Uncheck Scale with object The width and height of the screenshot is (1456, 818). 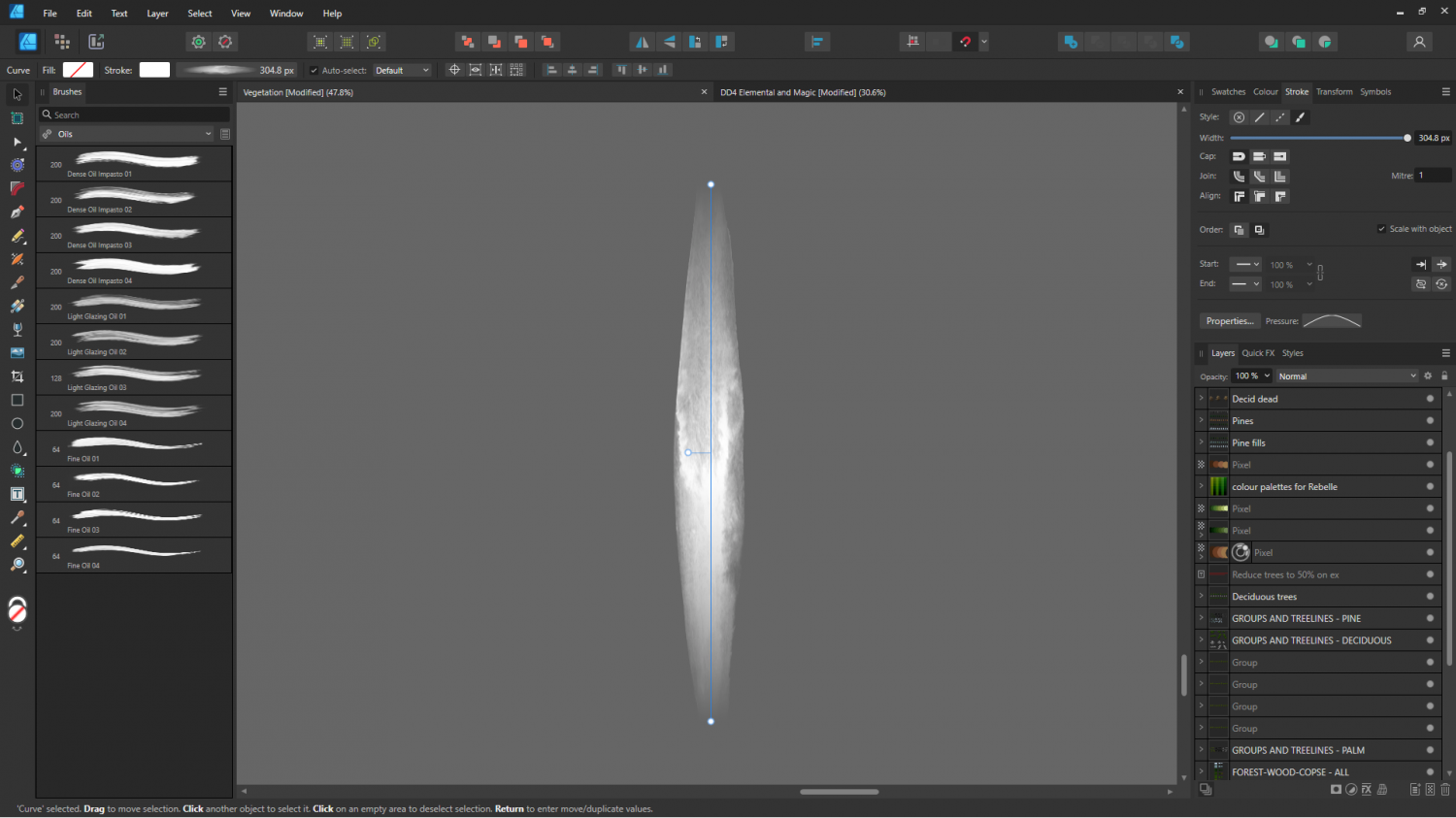(x=1381, y=229)
